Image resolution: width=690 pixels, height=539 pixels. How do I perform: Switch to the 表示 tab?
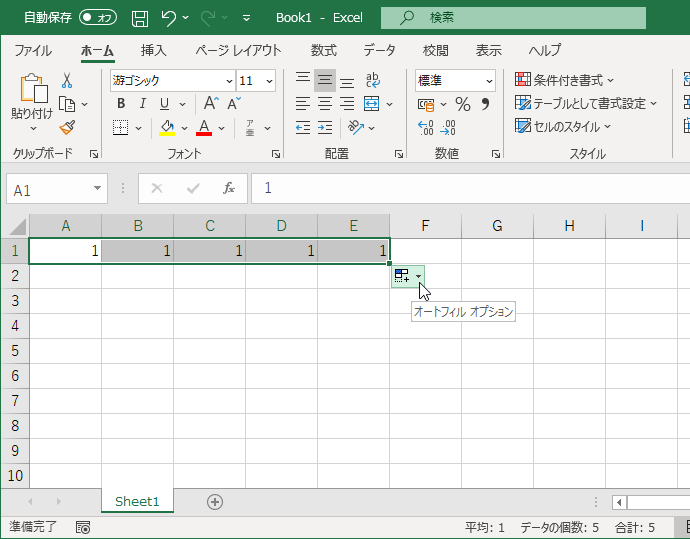(x=488, y=50)
